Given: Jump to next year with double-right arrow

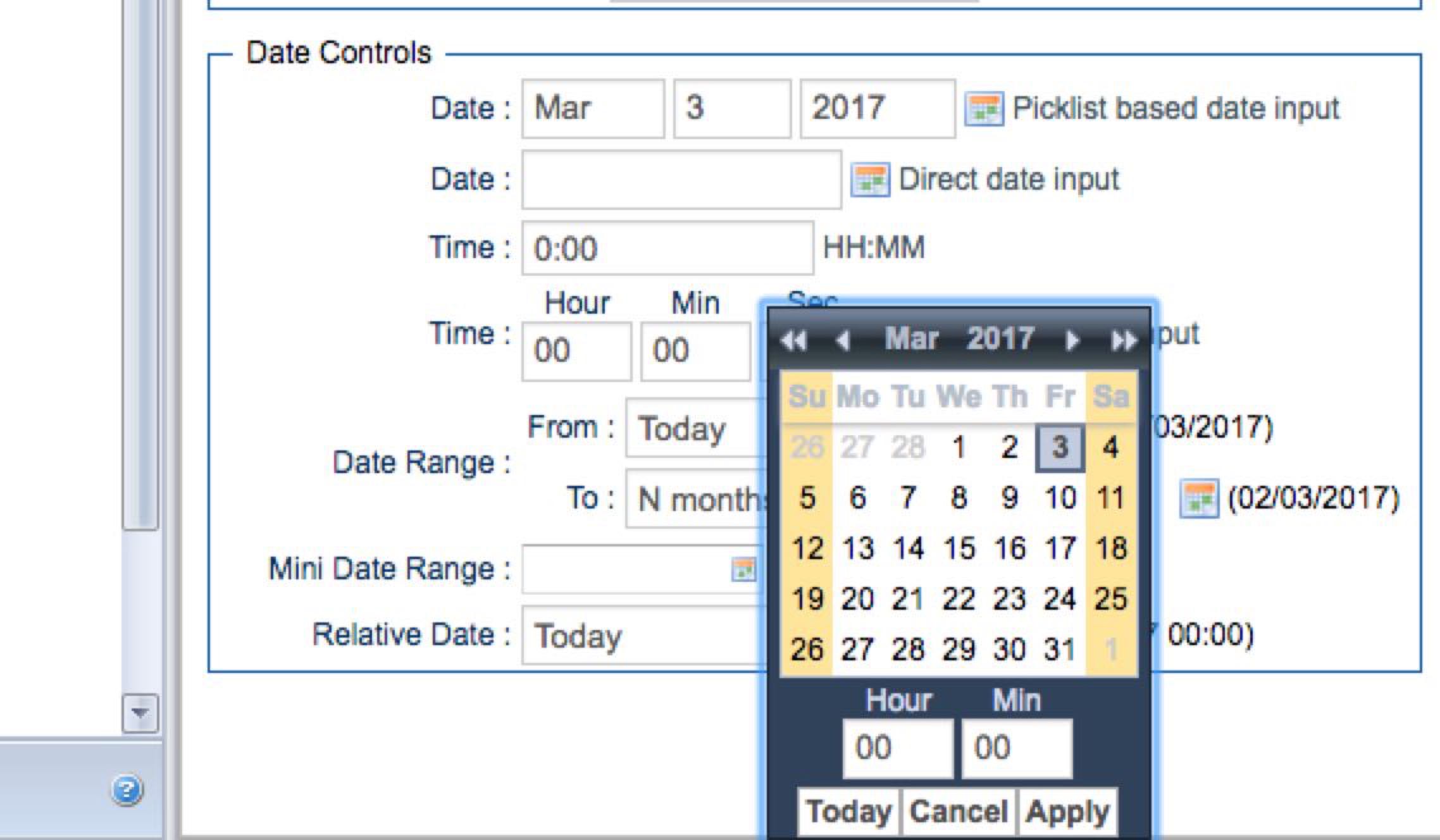Looking at the screenshot, I should pos(1123,341).
